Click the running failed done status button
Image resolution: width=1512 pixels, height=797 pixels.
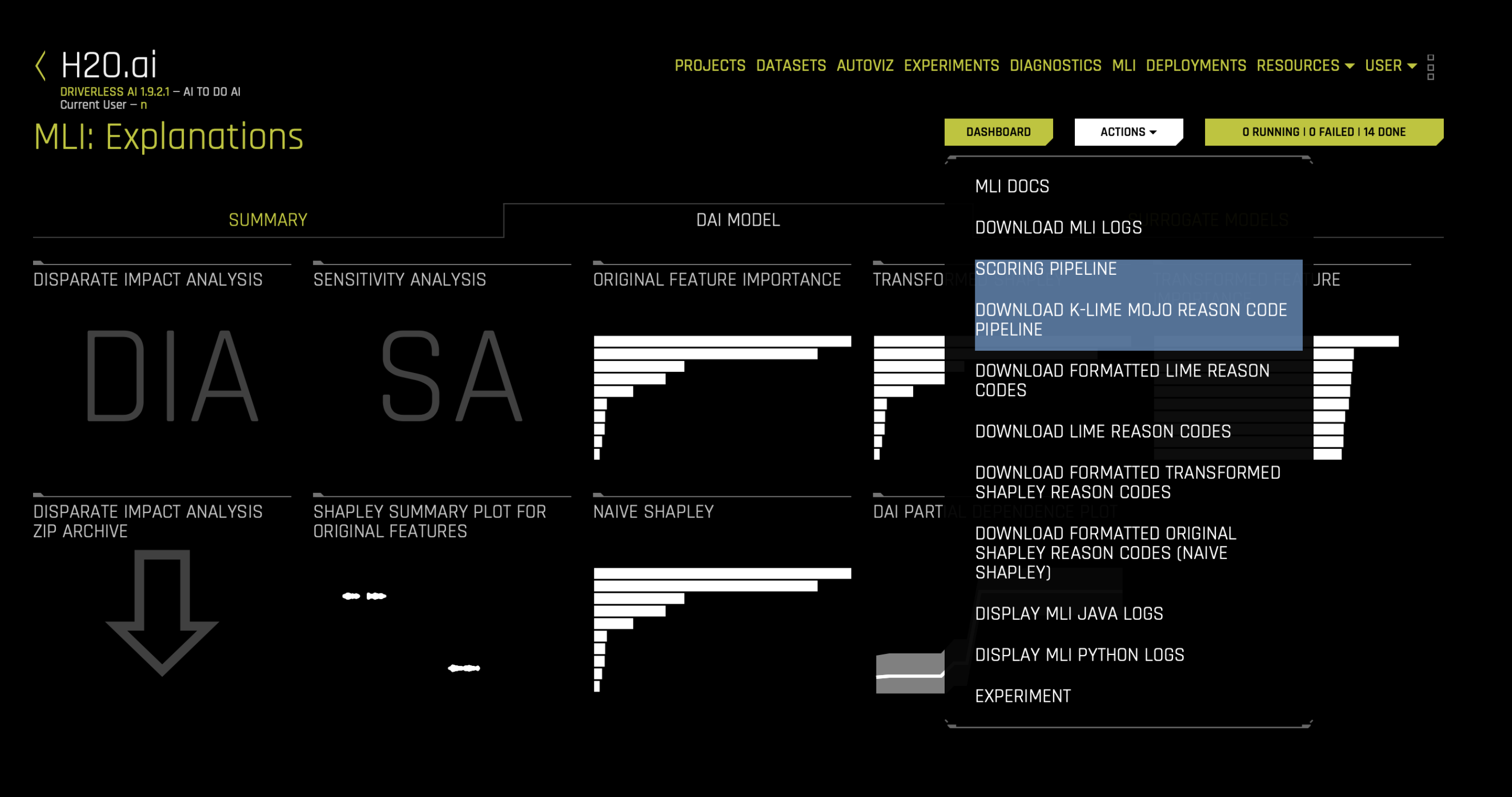pyautogui.click(x=1323, y=132)
